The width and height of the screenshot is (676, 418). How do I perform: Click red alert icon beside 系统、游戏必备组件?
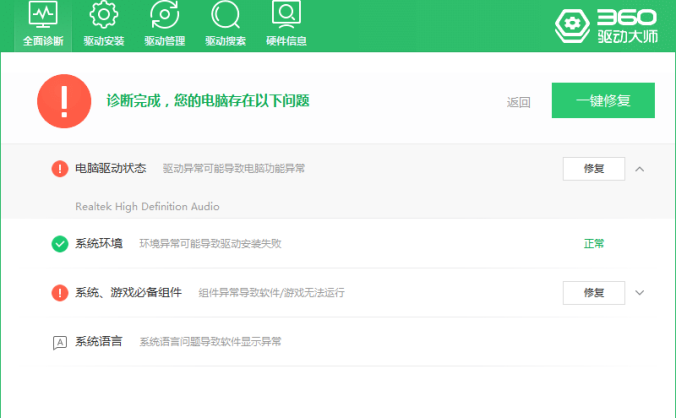60,293
